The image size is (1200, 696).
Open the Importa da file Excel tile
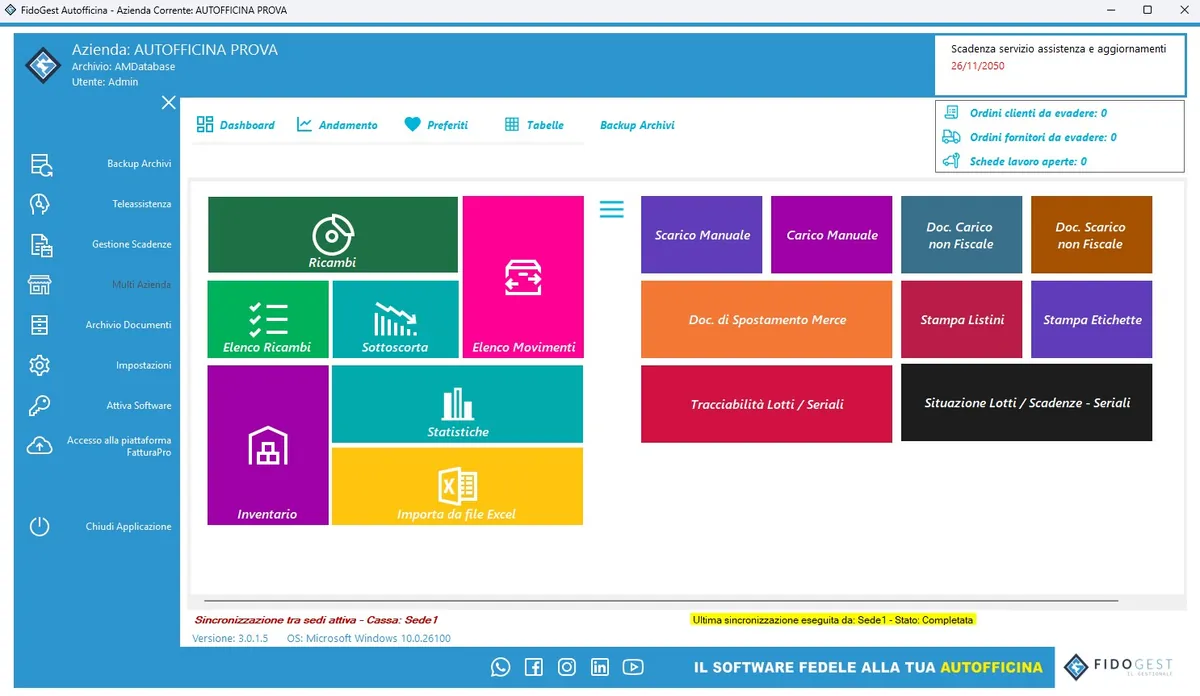(458, 486)
